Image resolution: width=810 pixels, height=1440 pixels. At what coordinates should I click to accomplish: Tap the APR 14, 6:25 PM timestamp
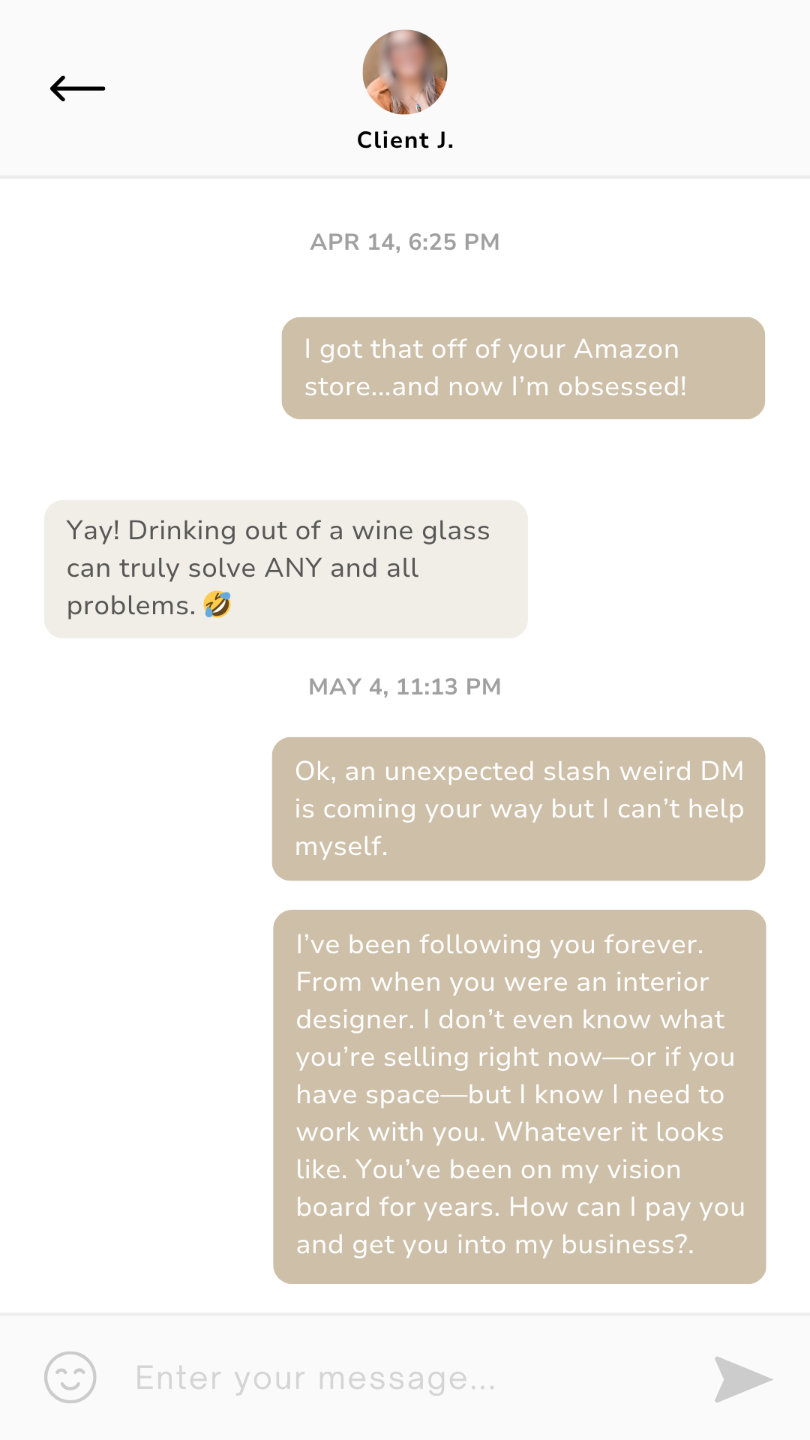404,242
